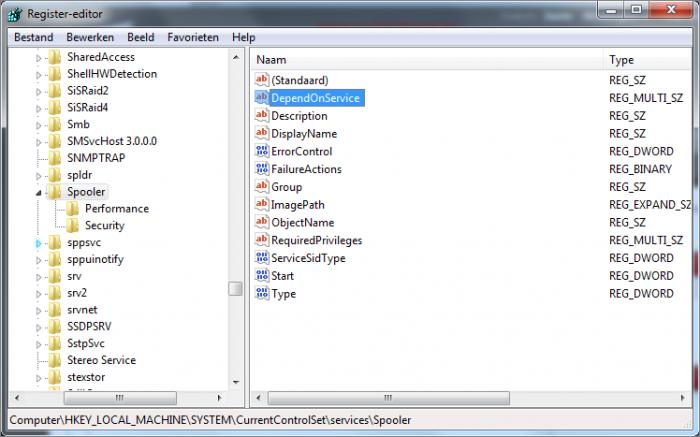Click the Performance subfolder icon
This screenshot has height=437, width=700.
click(72, 209)
